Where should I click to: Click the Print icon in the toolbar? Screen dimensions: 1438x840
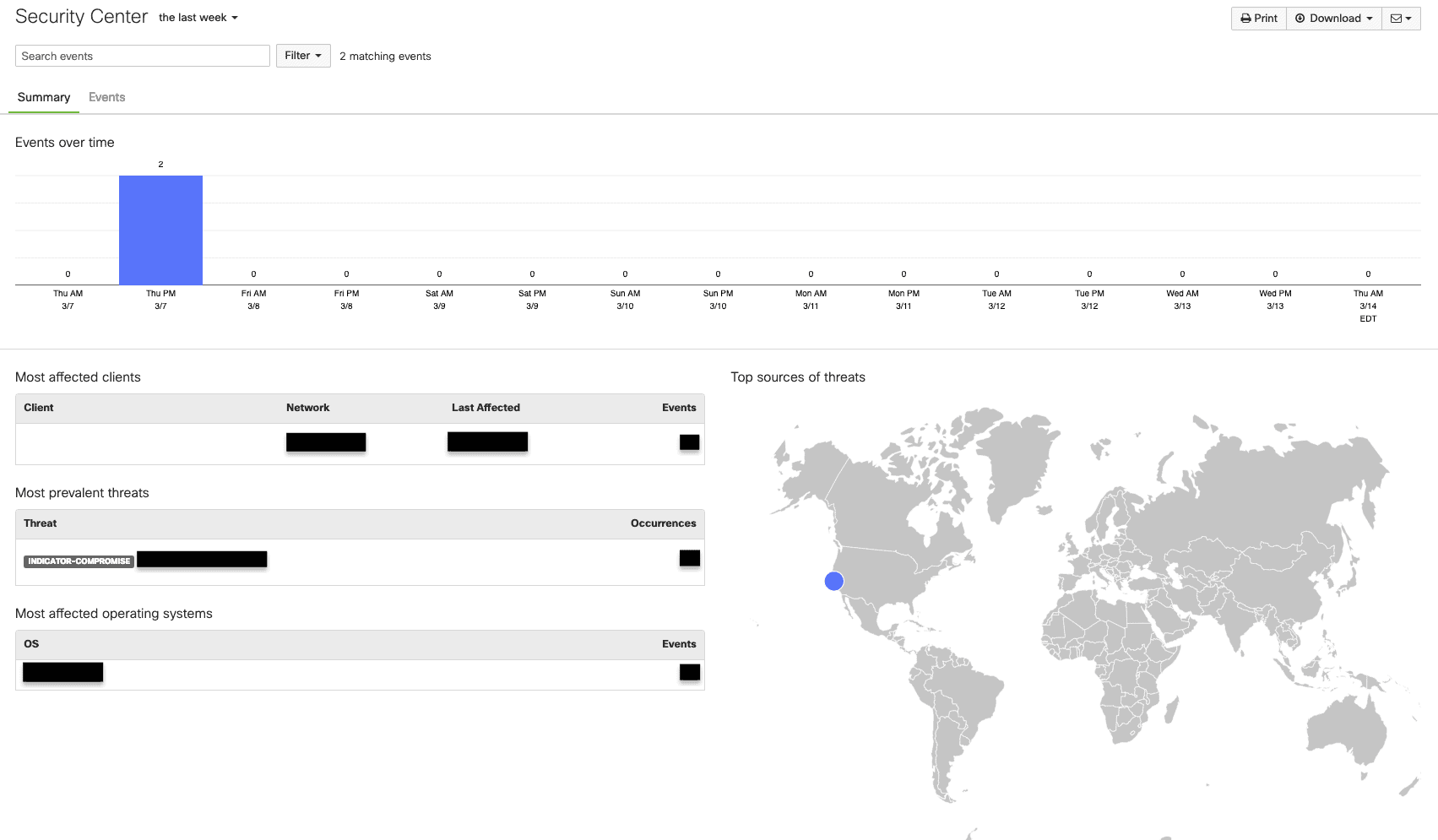coord(1257,18)
